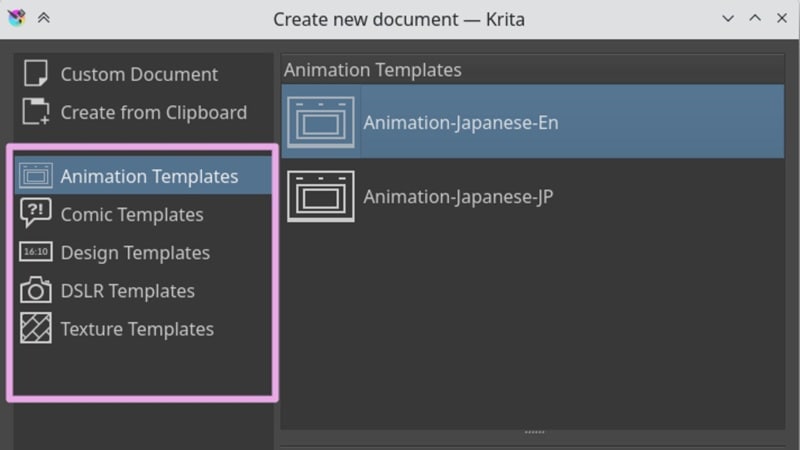This screenshot has height=450, width=800.
Task: Close the Create new document dialog
Action: 782,18
